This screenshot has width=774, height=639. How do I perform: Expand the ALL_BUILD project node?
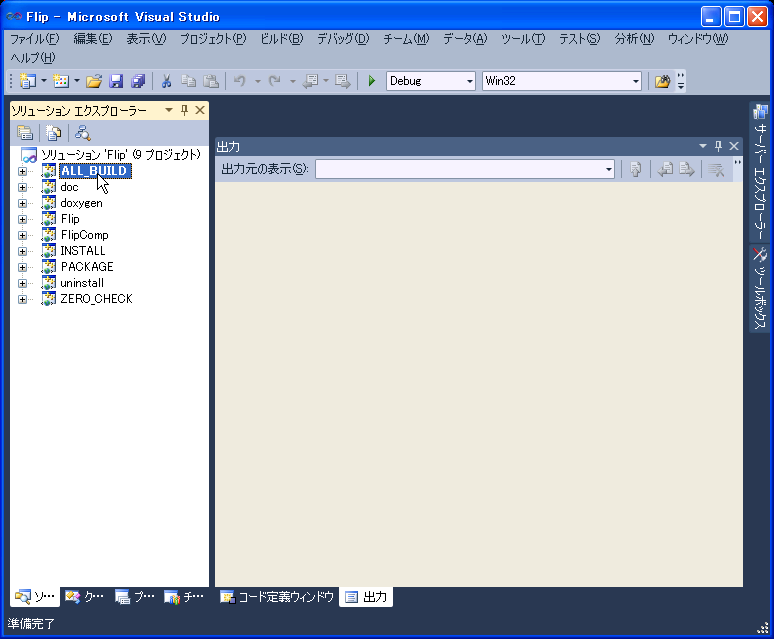22,171
